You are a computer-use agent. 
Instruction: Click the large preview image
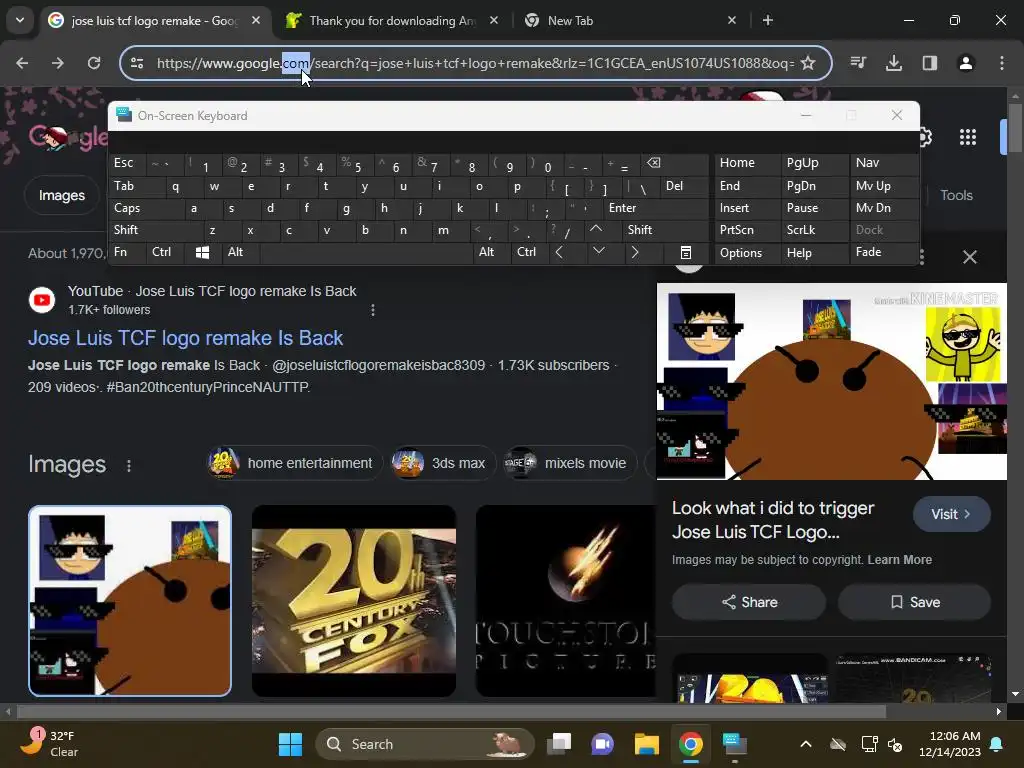tap(831, 381)
